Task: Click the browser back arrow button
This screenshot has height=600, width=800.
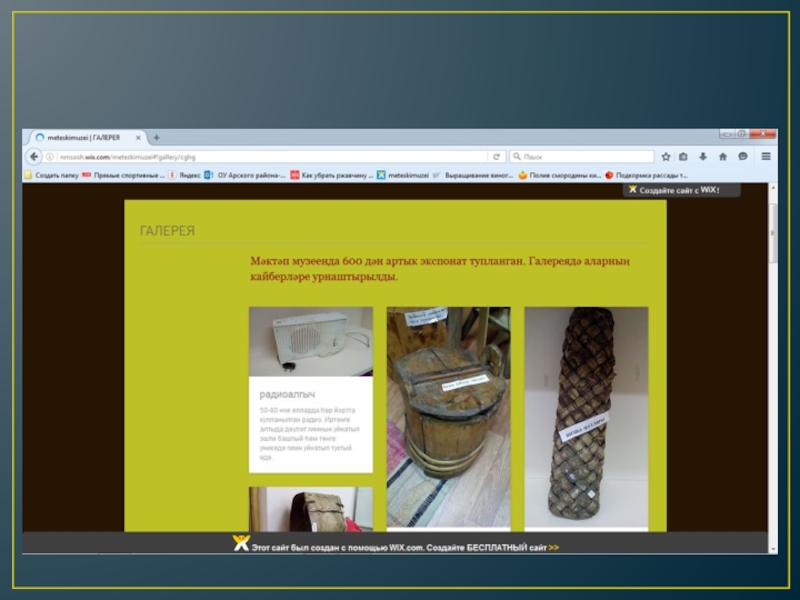Action: 35,157
